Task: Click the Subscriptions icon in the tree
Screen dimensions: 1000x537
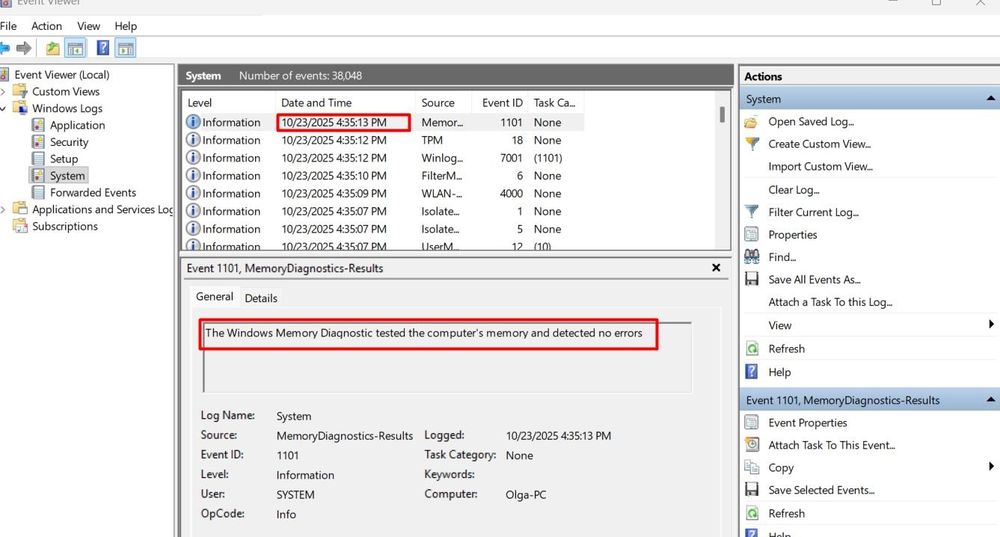Action: tap(20, 226)
